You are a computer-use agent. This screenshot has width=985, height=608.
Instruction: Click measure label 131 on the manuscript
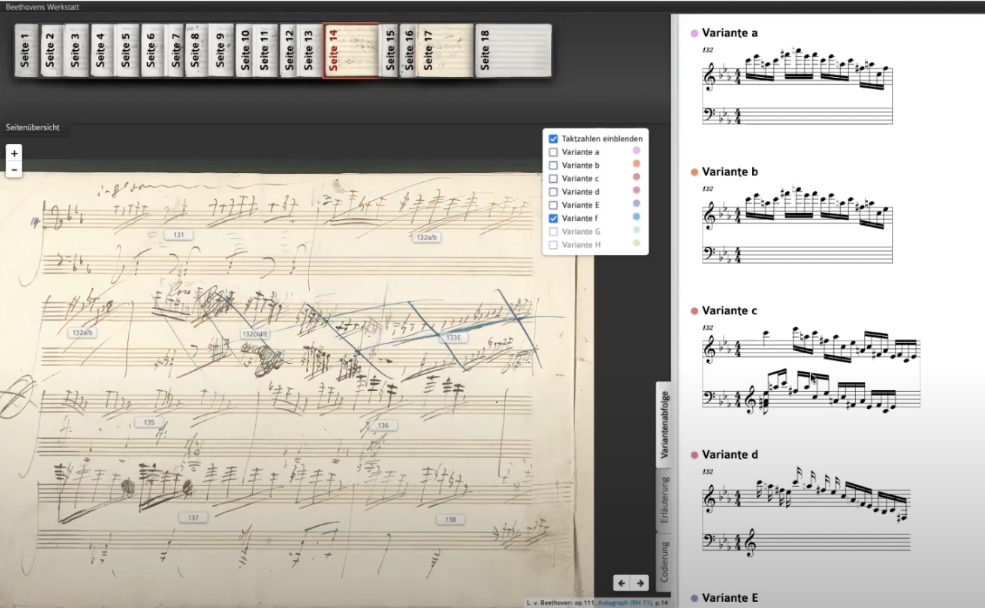(x=178, y=235)
